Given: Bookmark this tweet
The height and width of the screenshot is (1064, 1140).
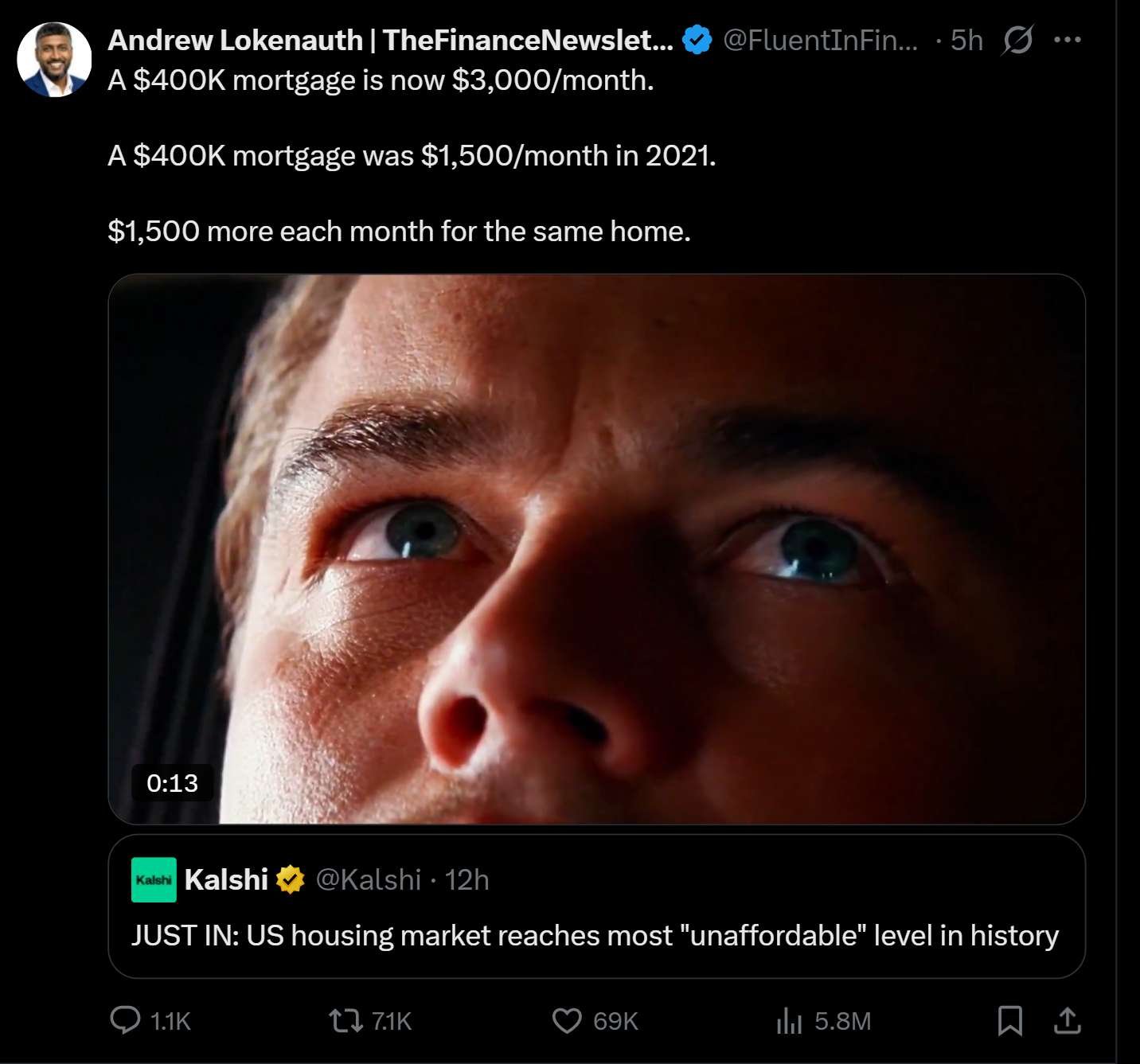Looking at the screenshot, I should 1010,1020.
